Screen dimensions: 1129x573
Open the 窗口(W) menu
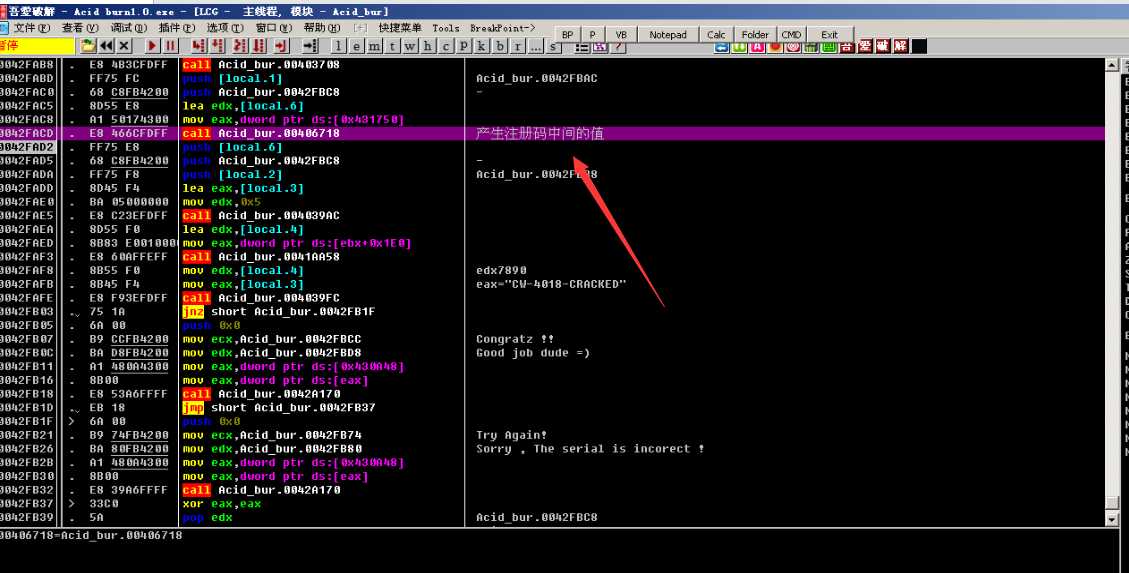[274, 27]
